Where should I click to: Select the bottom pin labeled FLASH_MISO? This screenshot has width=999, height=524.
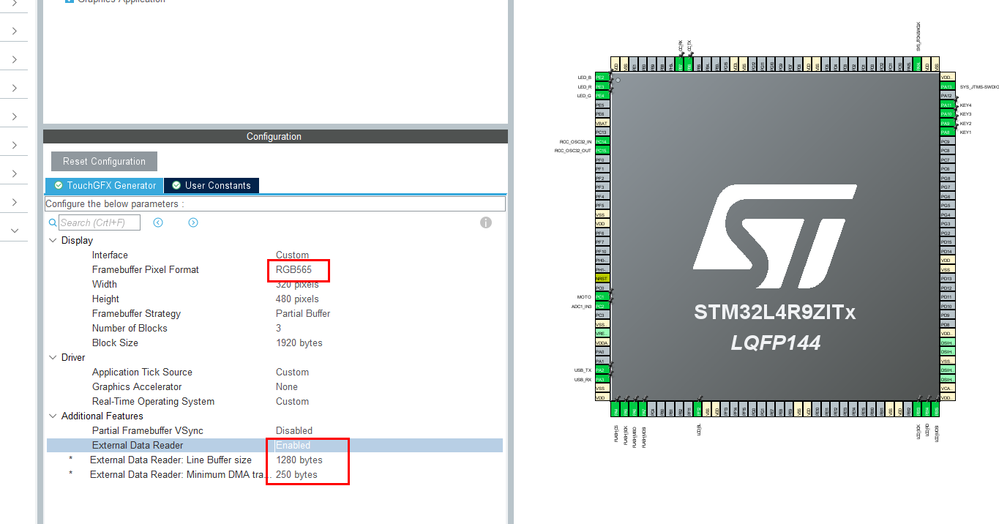633,409
